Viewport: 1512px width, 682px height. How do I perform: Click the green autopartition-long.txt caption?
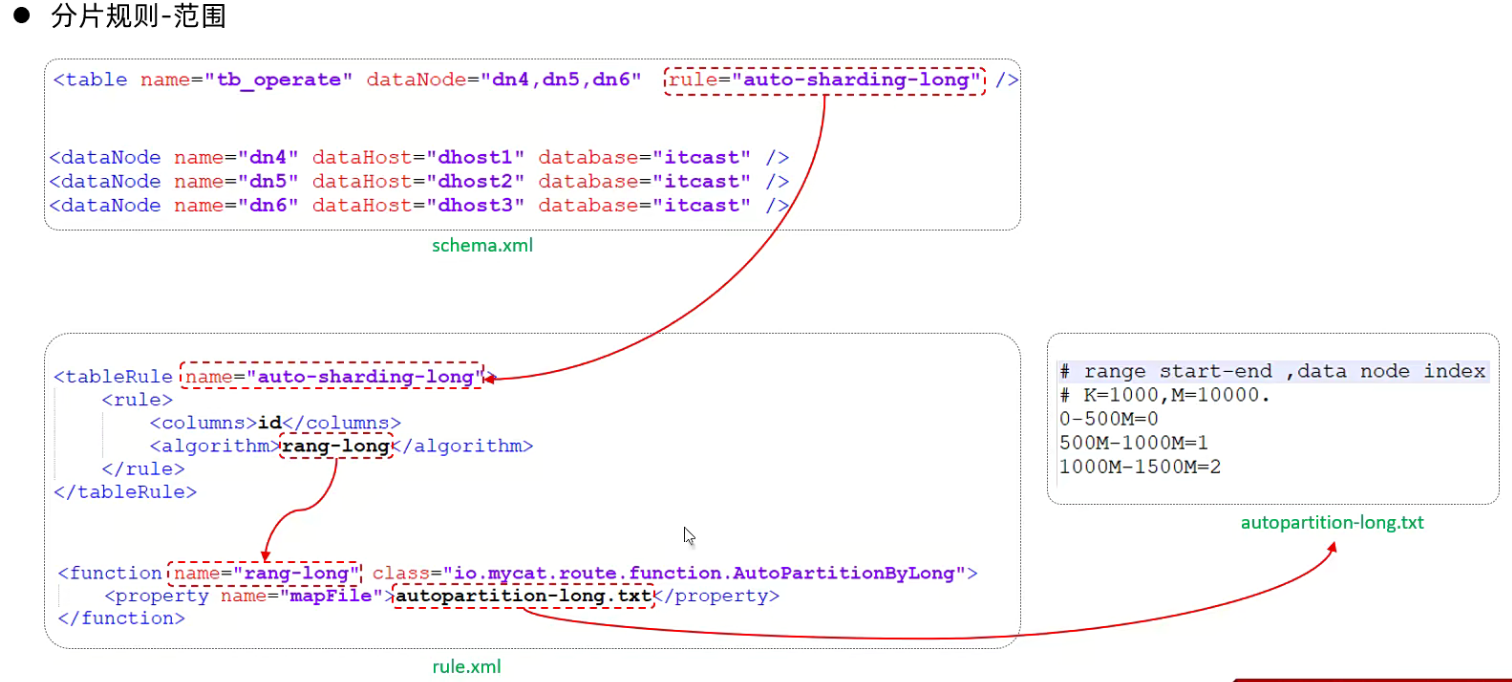pos(1332,522)
